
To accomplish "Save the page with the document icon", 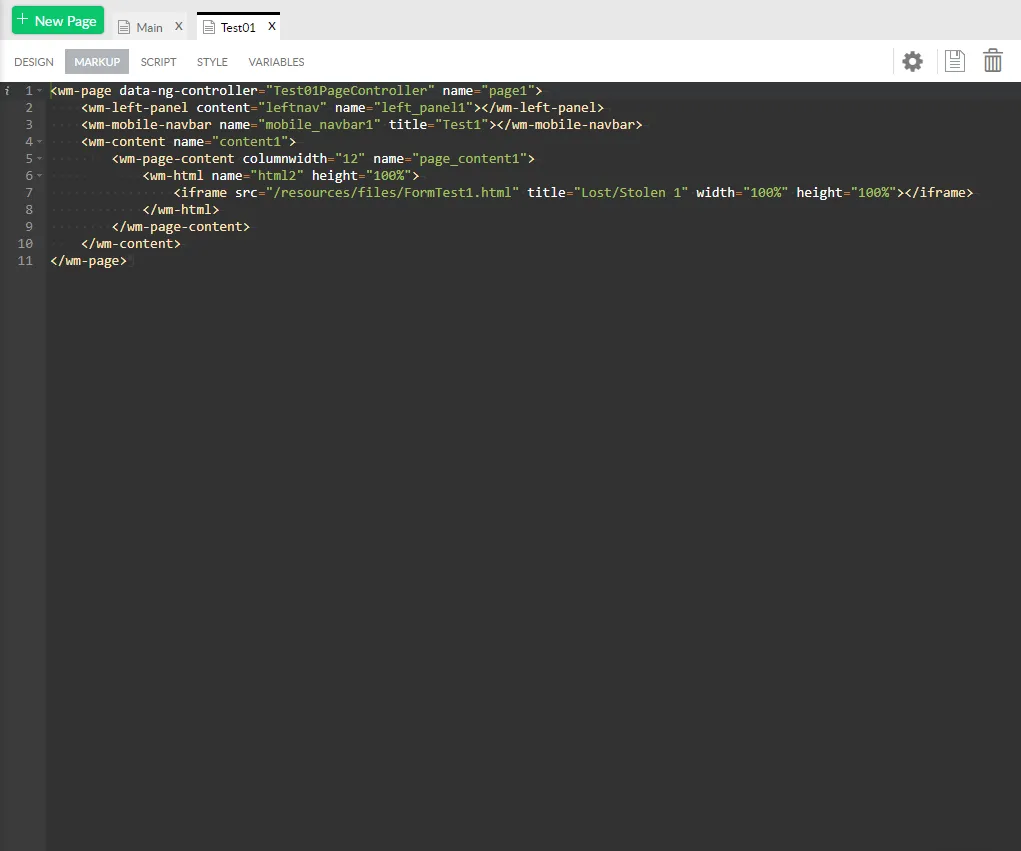I will 954,61.
